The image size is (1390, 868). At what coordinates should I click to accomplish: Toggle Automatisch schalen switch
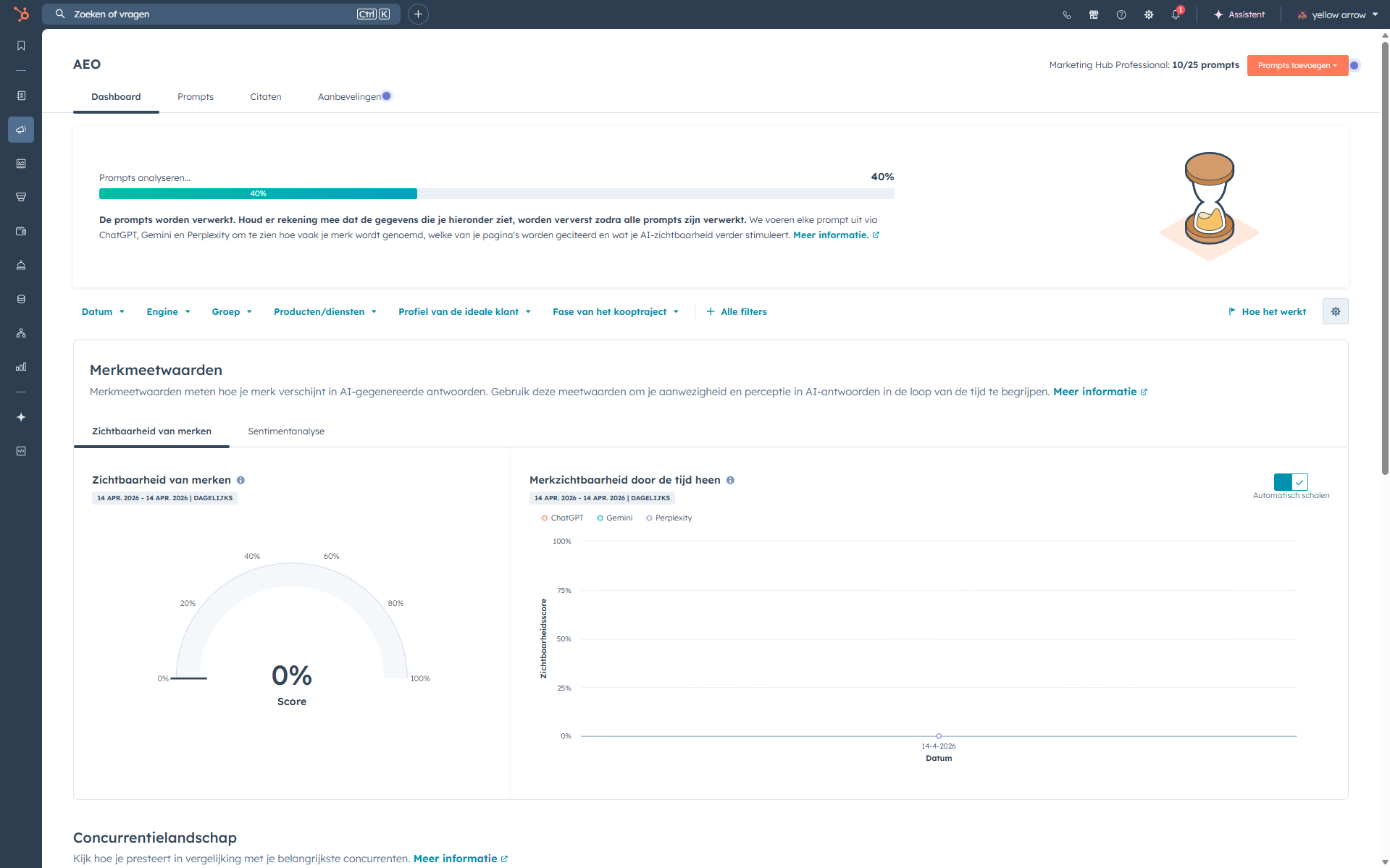(x=1291, y=482)
